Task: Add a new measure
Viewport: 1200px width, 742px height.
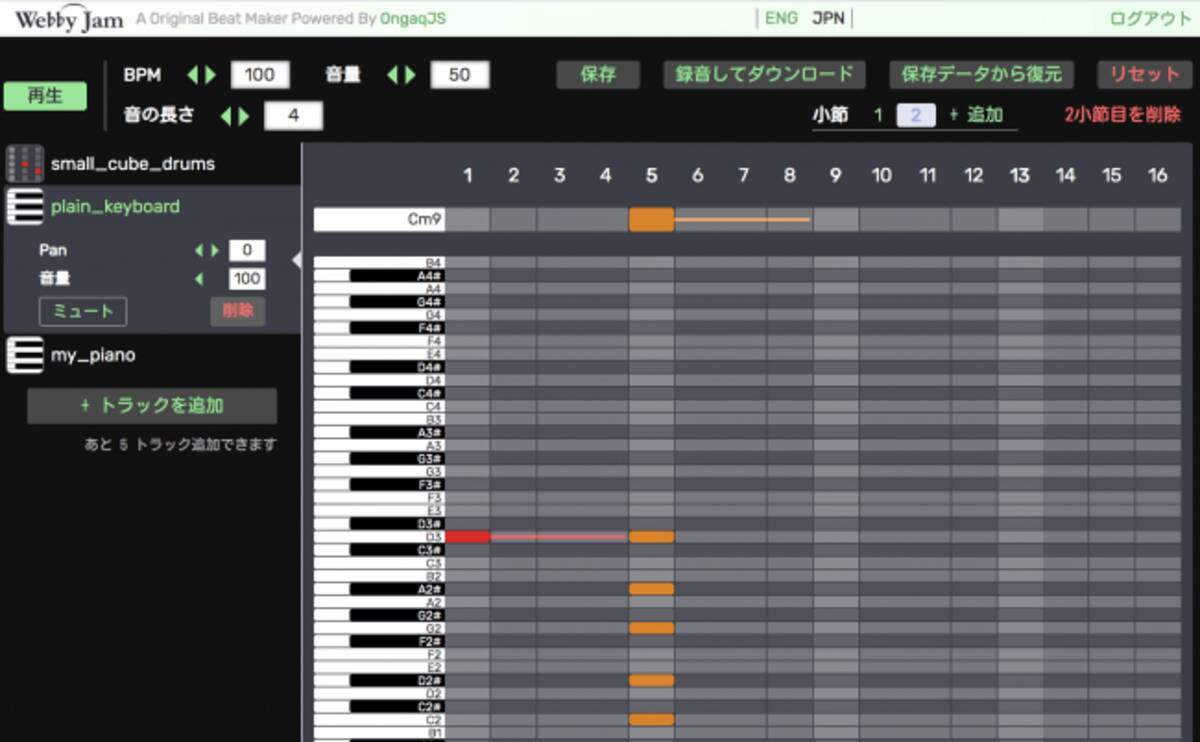Action: [976, 115]
